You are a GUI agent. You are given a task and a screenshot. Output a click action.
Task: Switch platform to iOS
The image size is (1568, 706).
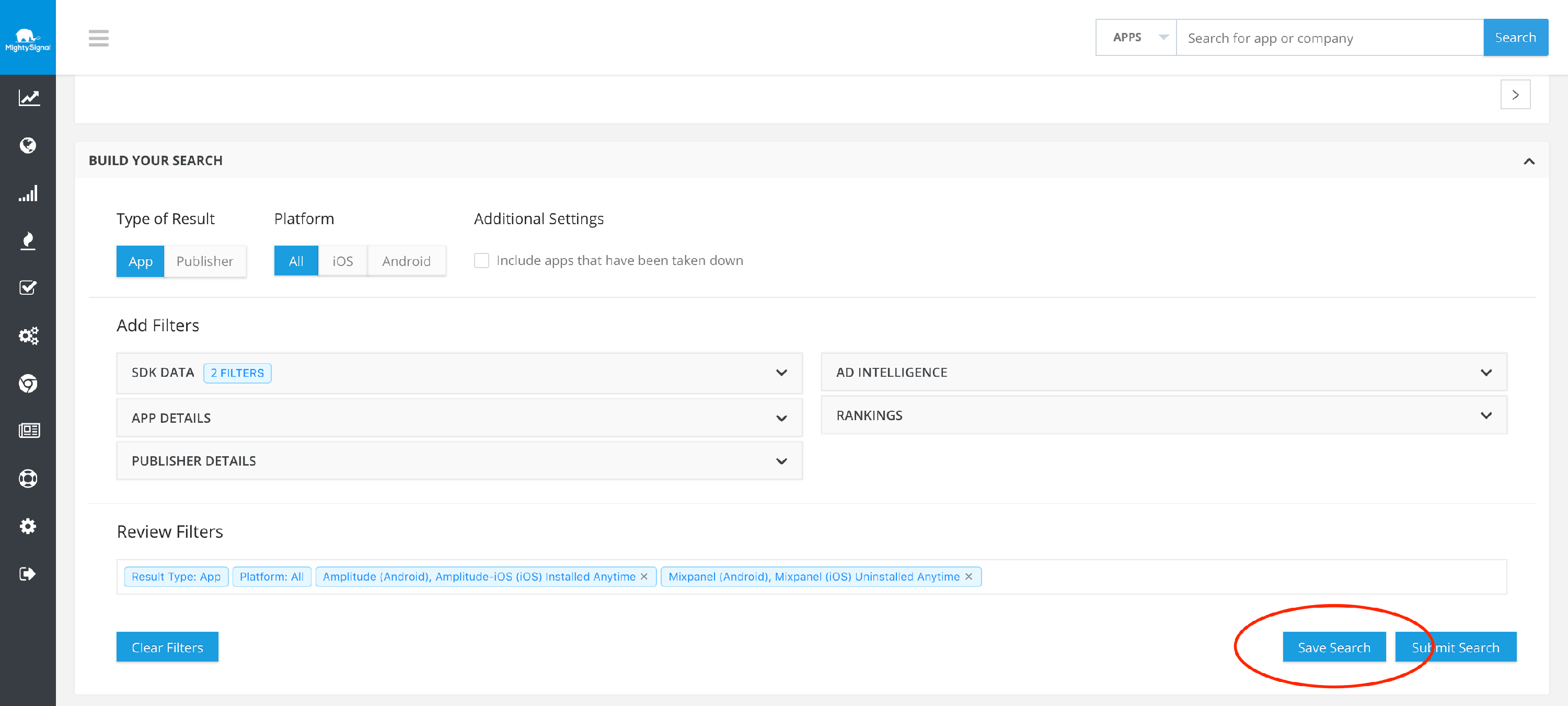[343, 262]
